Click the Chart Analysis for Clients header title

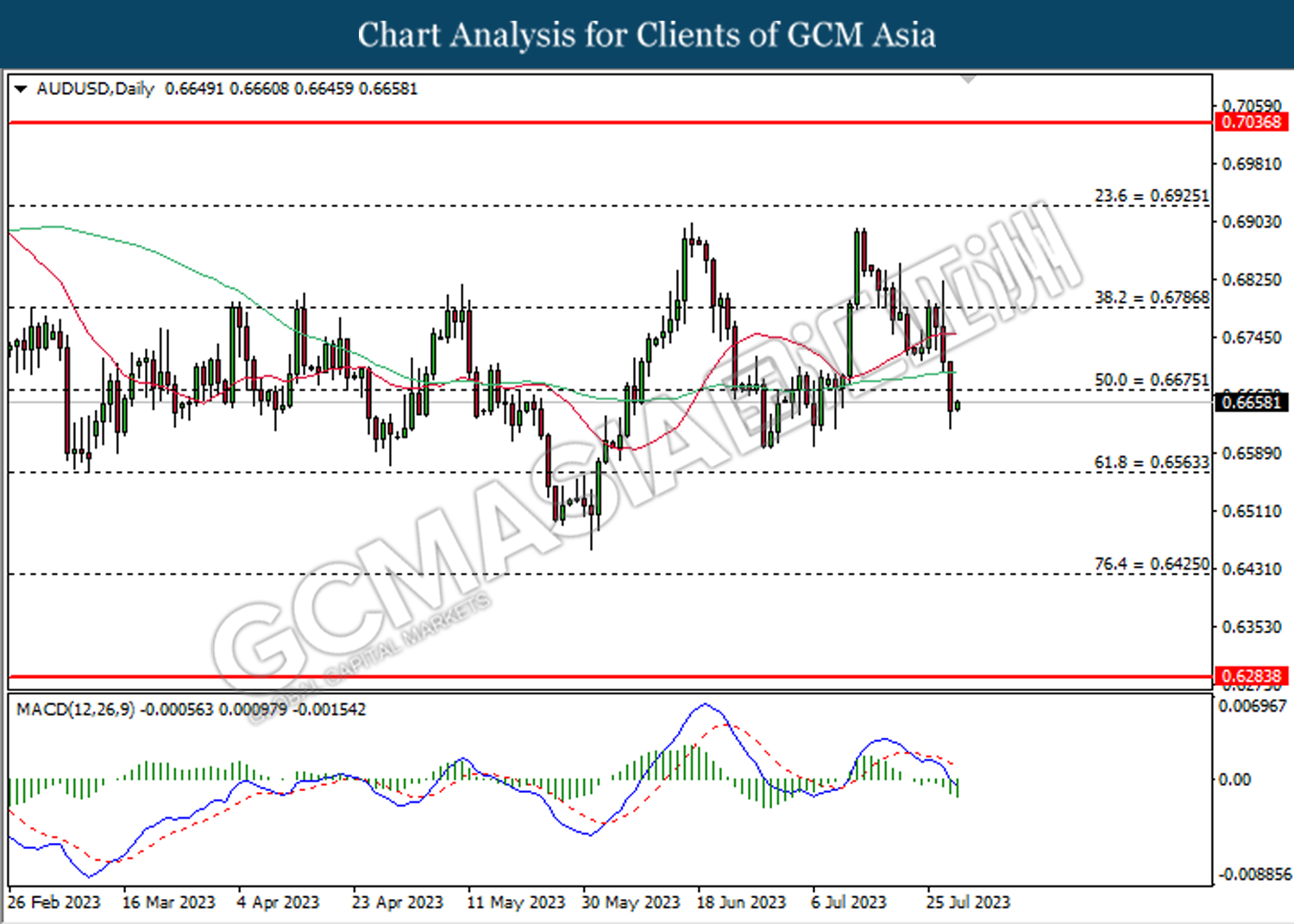(x=647, y=35)
